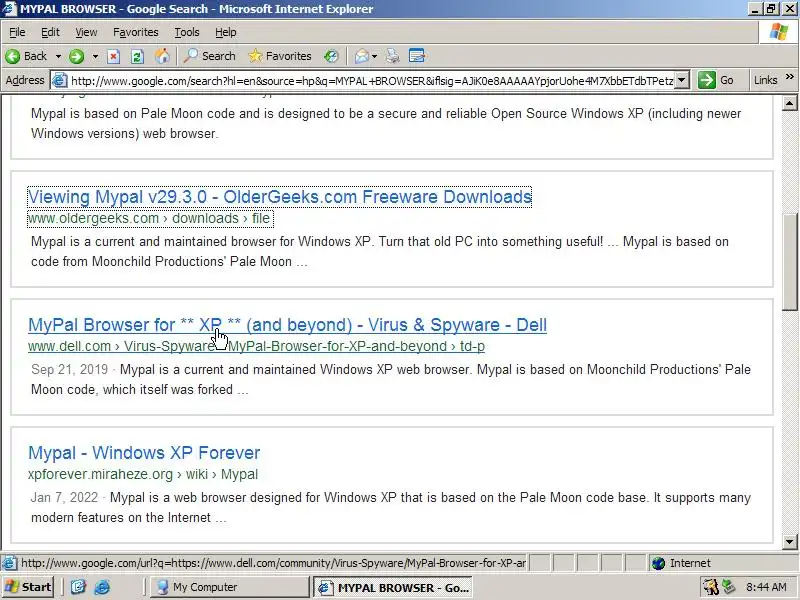Screen dimensions: 800x600
Task: Expand the Address bar dropdown list
Action: [x=682, y=81]
